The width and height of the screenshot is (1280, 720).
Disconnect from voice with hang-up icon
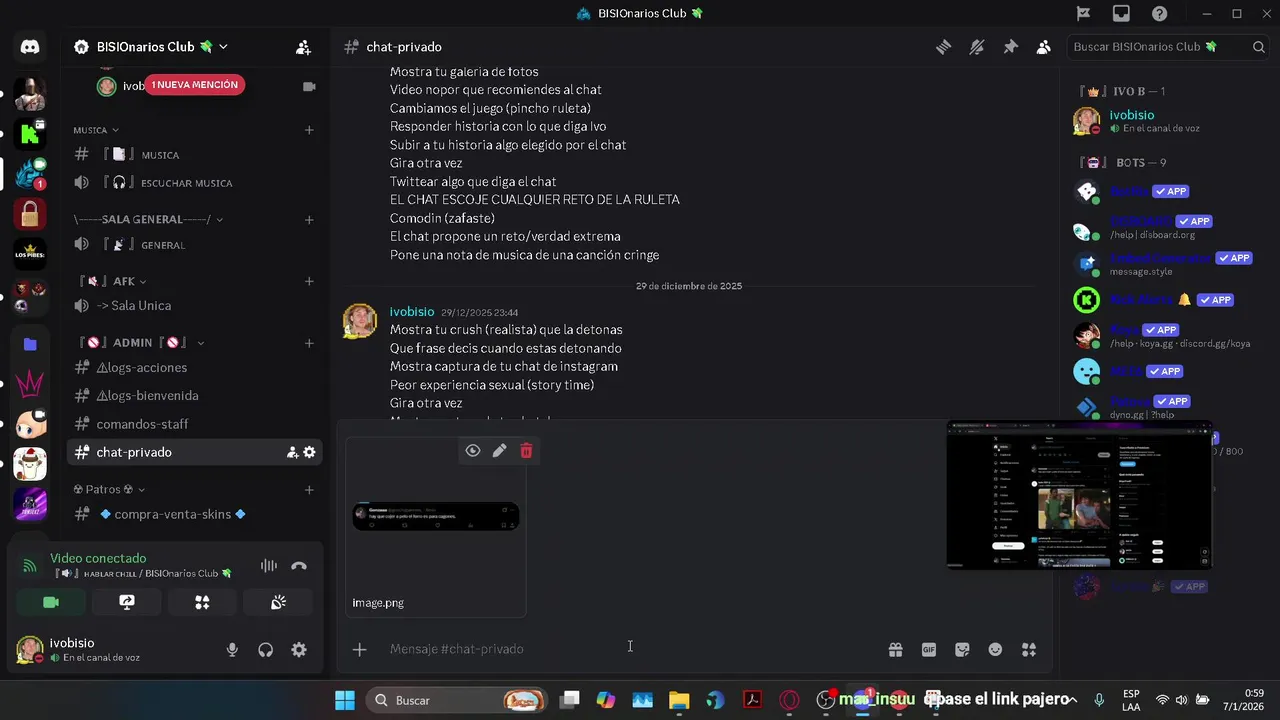coord(299,566)
